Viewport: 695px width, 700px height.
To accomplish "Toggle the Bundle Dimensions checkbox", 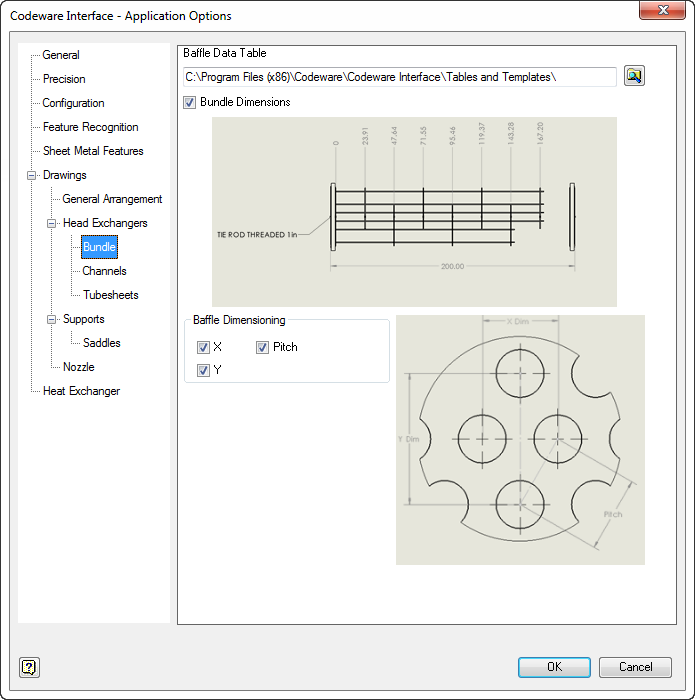I will pos(189,102).
